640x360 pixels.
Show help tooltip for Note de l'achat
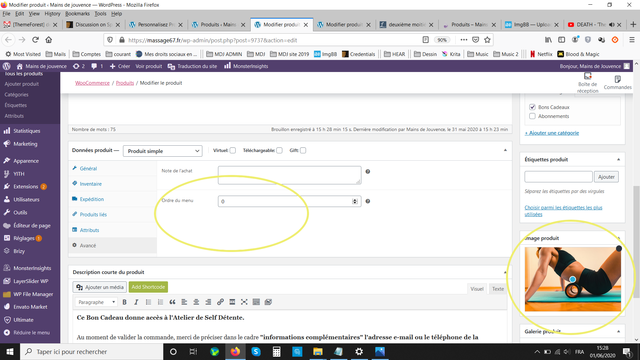pyautogui.click(x=368, y=171)
